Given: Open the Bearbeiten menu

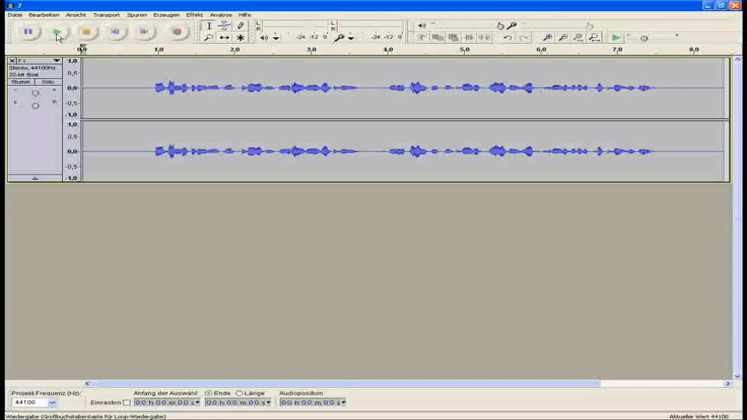Looking at the screenshot, I should click(x=44, y=15).
